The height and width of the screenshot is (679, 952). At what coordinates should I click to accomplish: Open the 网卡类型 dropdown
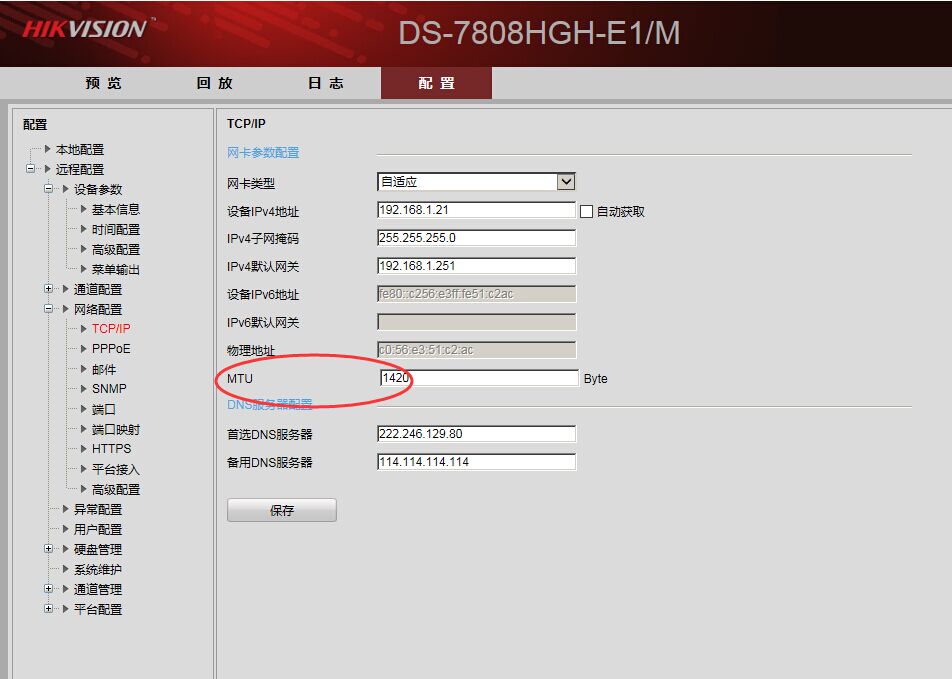(566, 182)
